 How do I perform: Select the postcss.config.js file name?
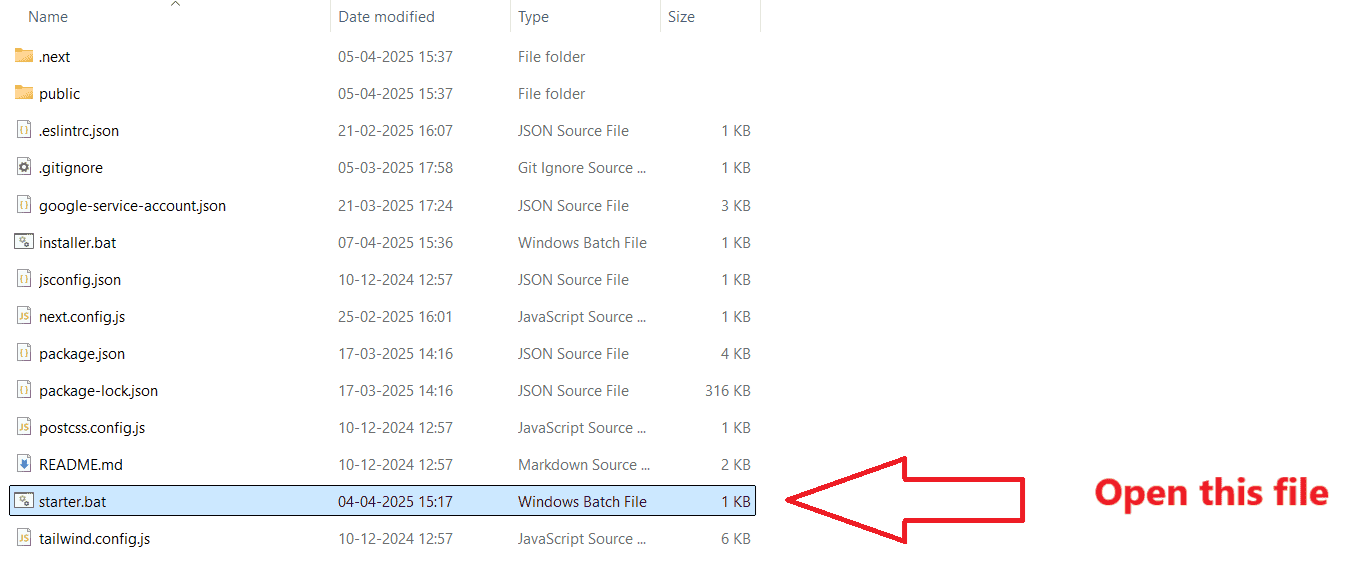coord(92,428)
